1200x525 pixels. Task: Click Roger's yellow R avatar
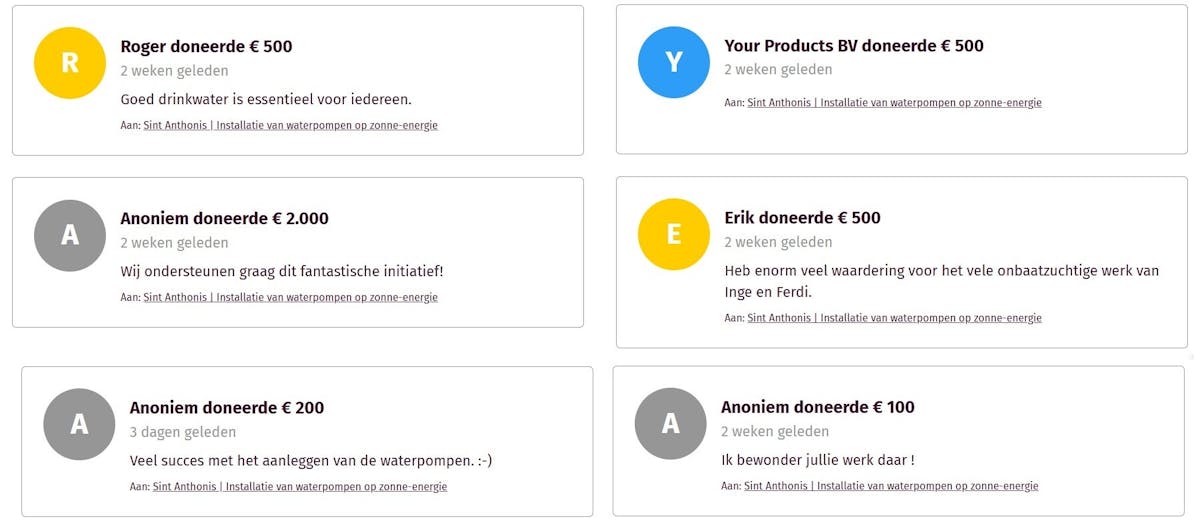click(x=70, y=63)
